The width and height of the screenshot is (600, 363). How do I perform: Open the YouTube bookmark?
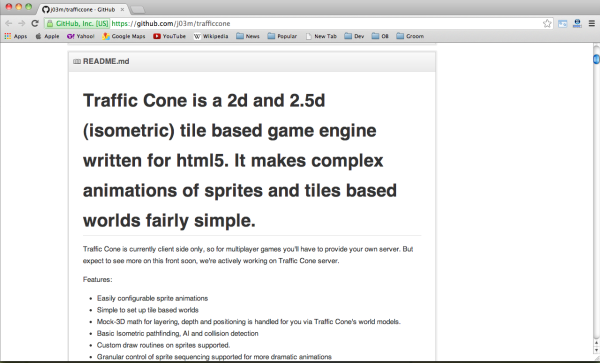pos(169,36)
